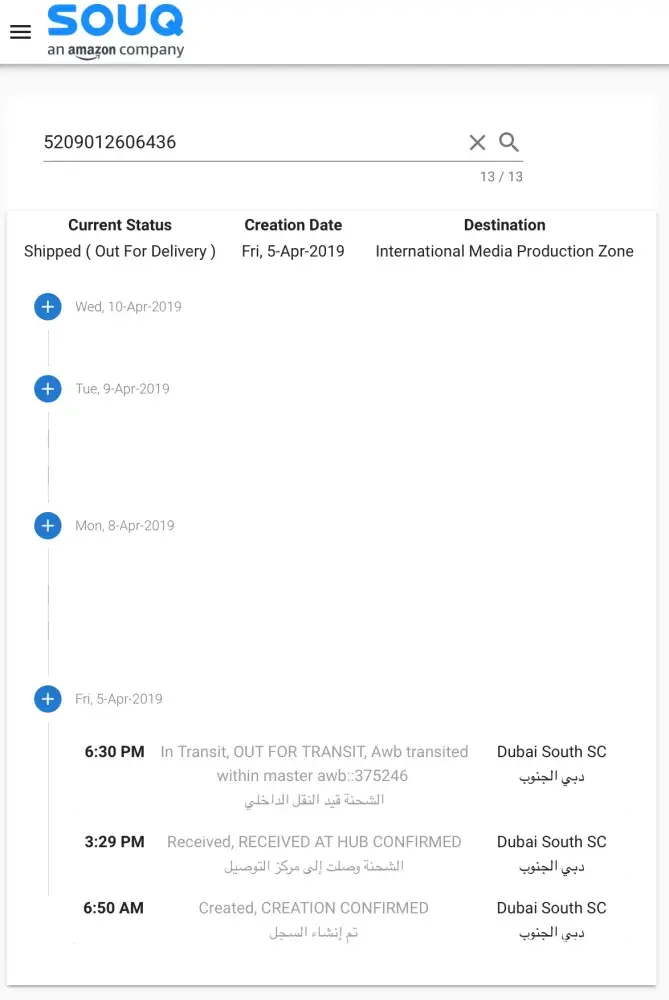Image resolution: width=669 pixels, height=1000 pixels.
Task: Expand the Tue, 9-Apr-2019 timeline entry
Action: click(x=48, y=389)
